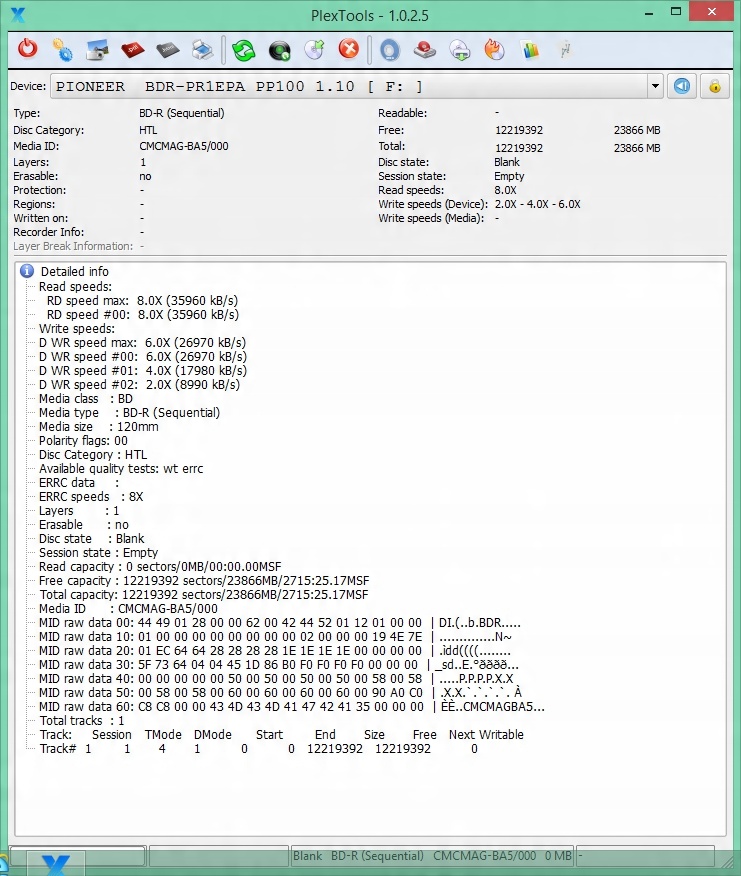Viewport: 741px width, 876px height.
Task: Click the red power button icon
Action: coord(28,49)
